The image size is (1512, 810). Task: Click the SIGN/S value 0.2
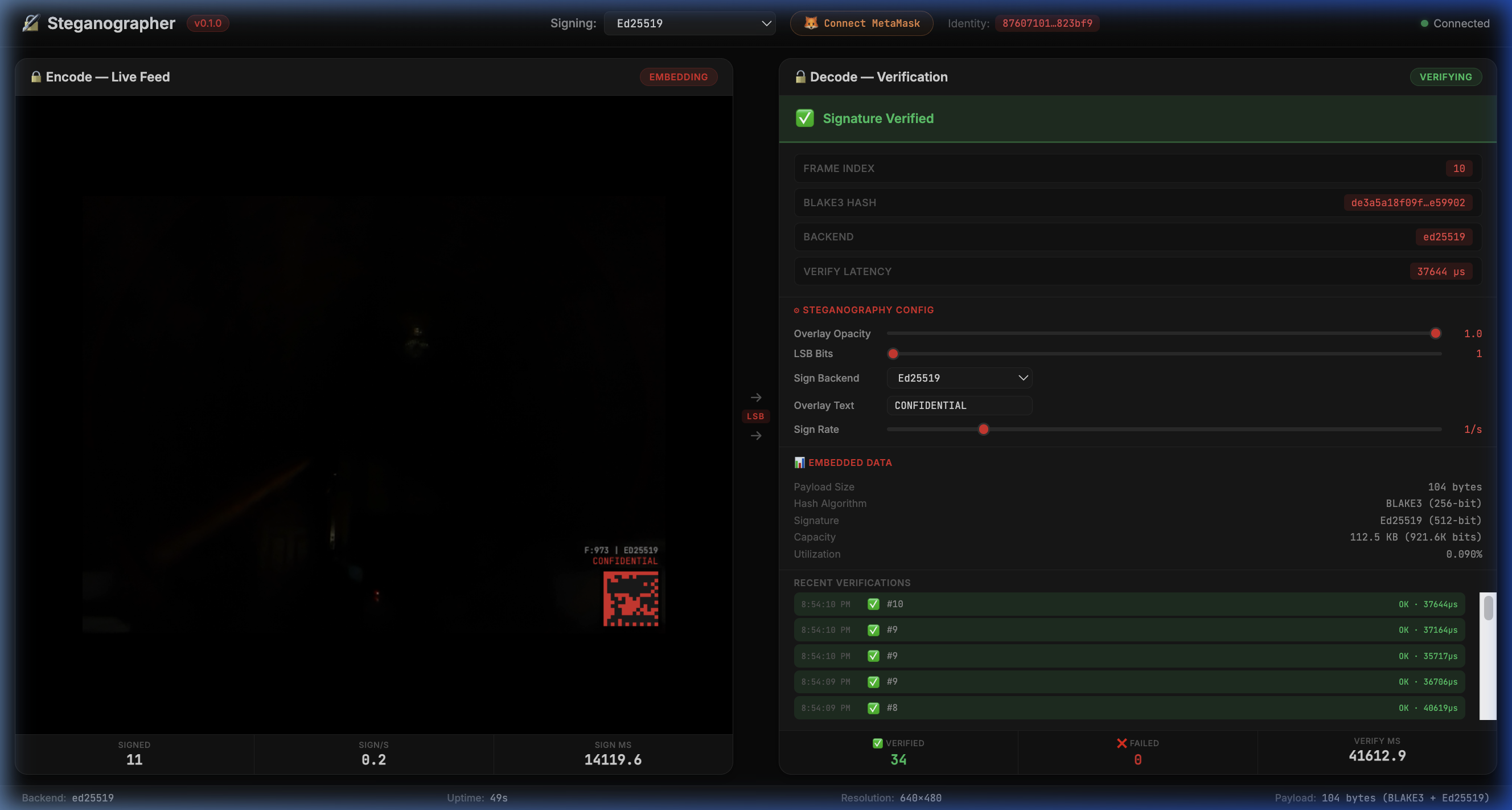point(374,759)
